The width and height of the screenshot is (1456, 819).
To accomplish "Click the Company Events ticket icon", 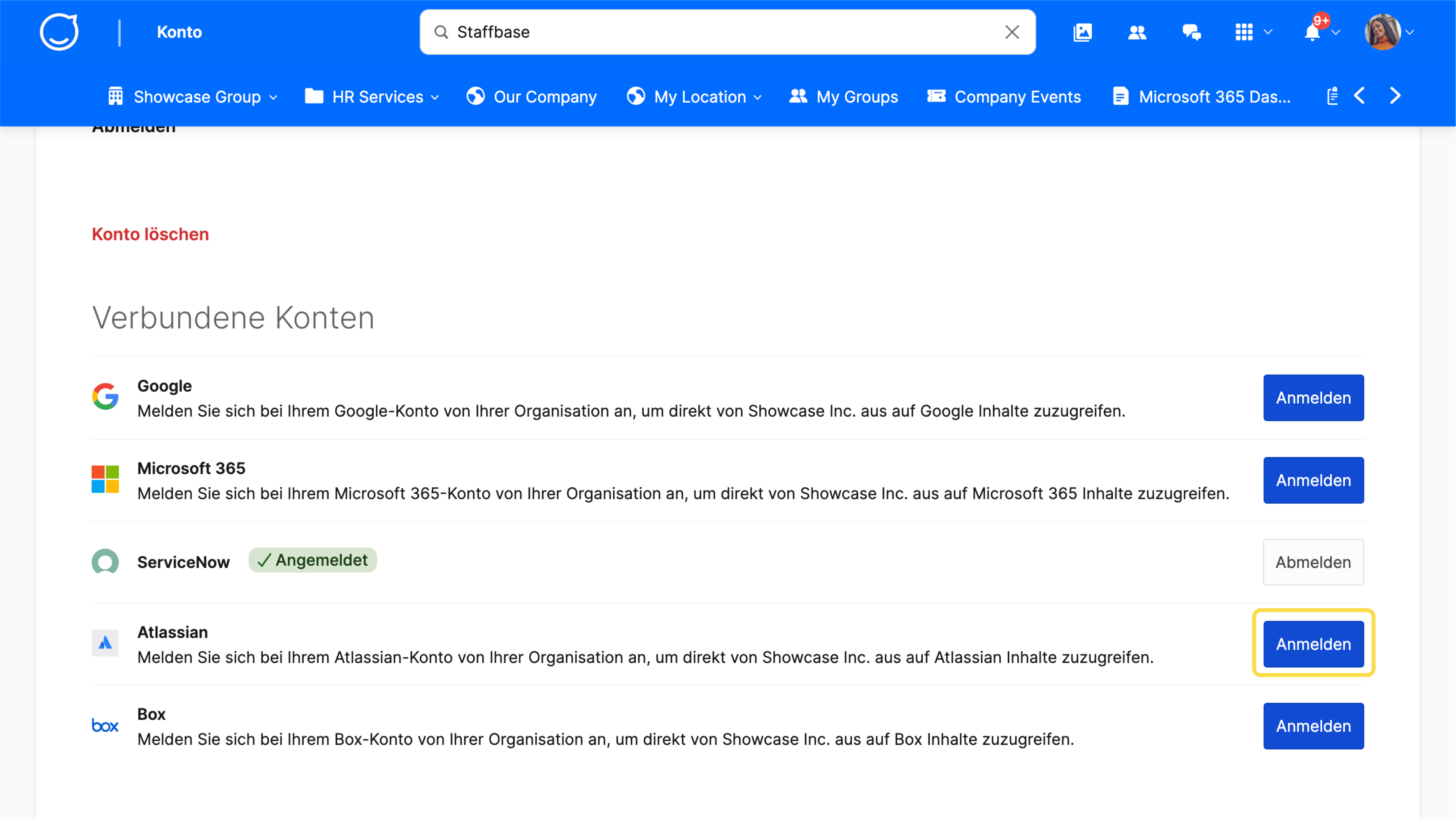I will 936,96.
